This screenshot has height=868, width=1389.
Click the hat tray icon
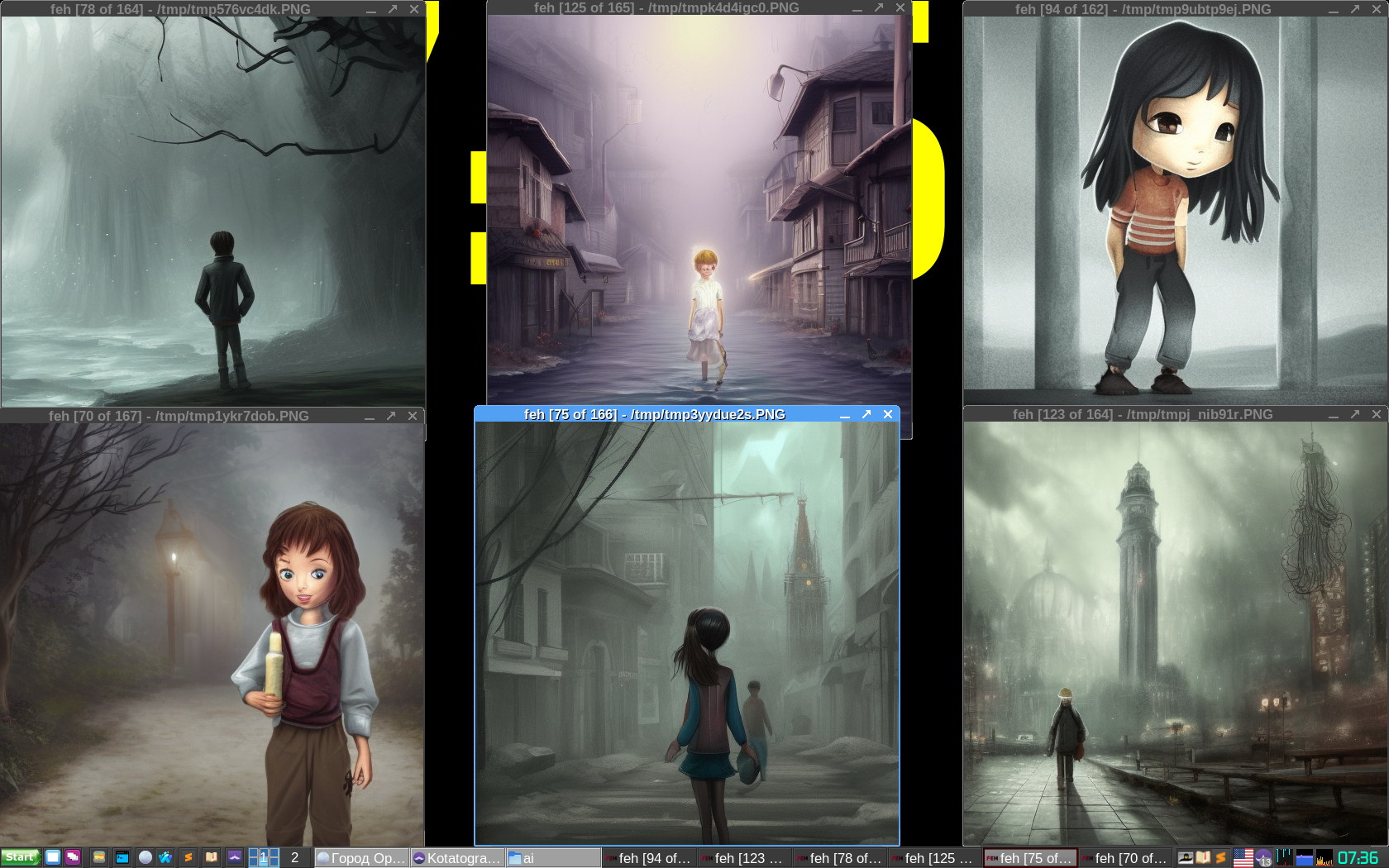click(x=1186, y=858)
